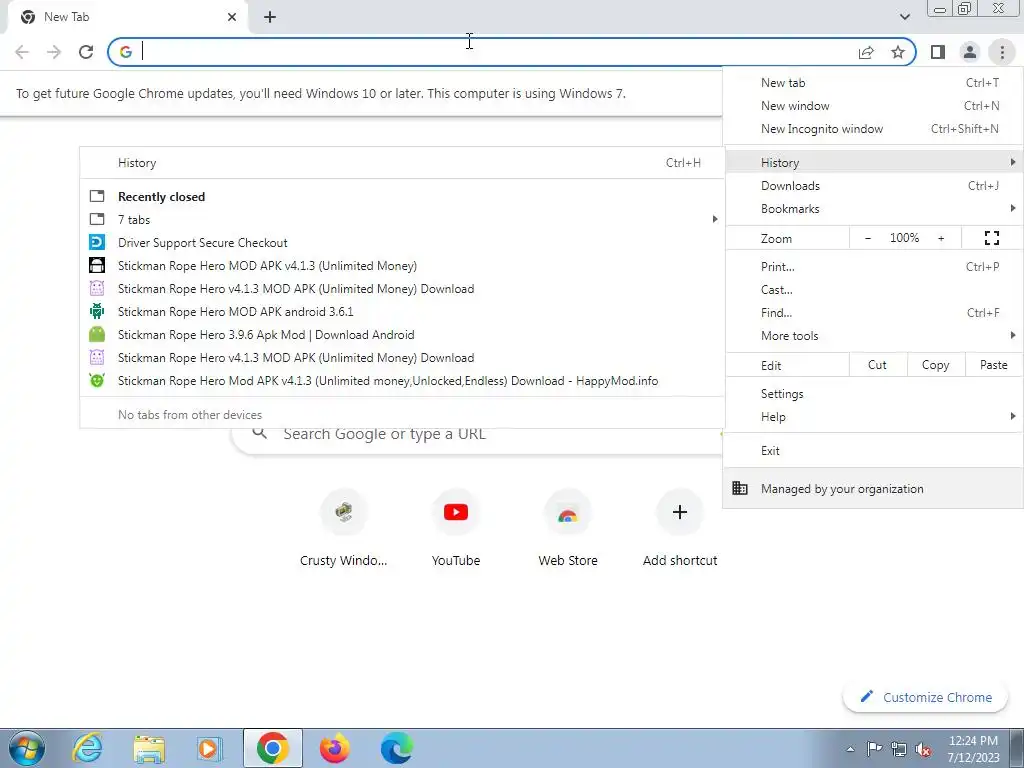Open the tab search chevron
This screenshot has width=1024, height=768.
tap(904, 17)
